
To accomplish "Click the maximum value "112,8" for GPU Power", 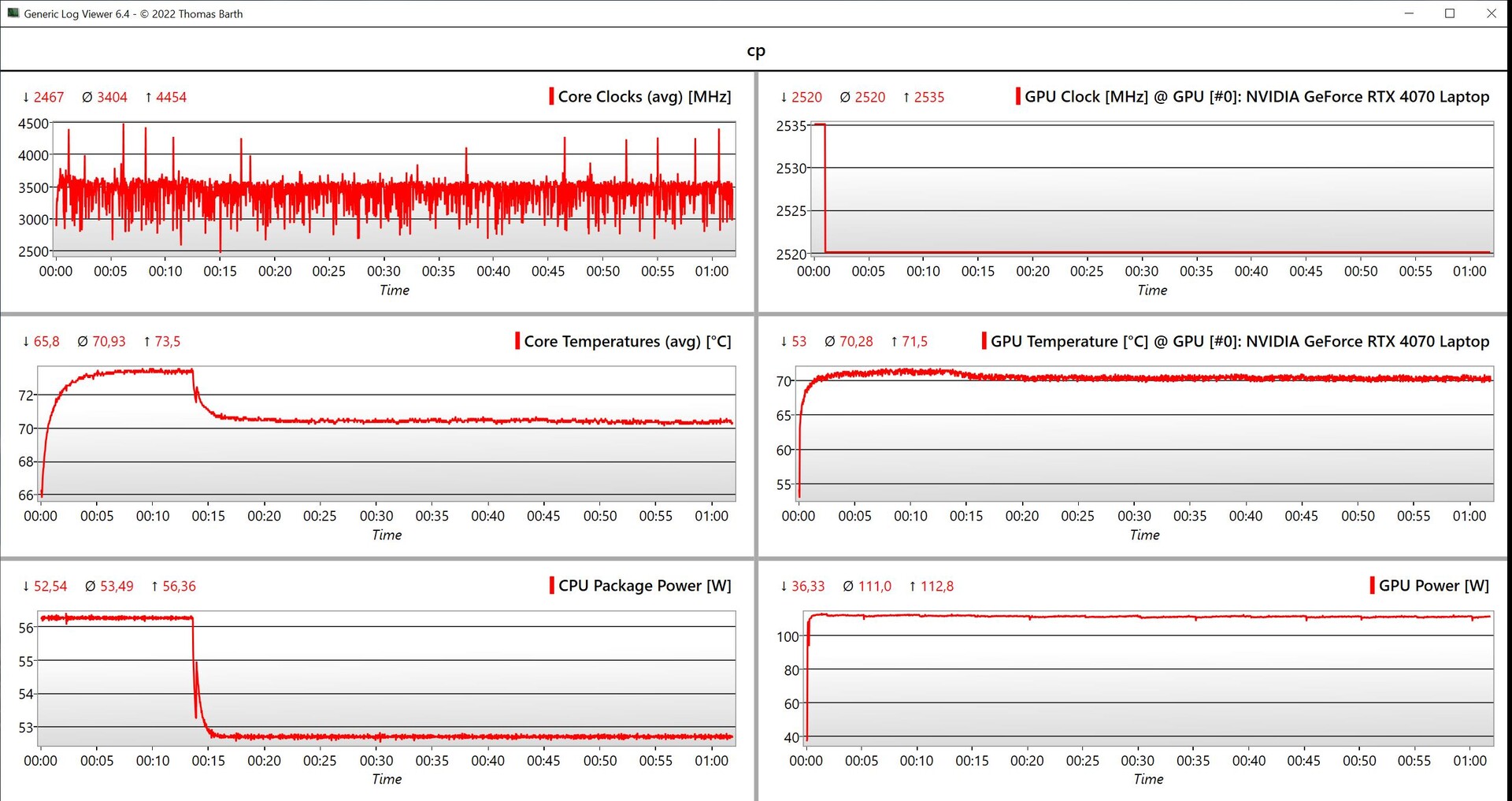I will [x=937, y=587].
